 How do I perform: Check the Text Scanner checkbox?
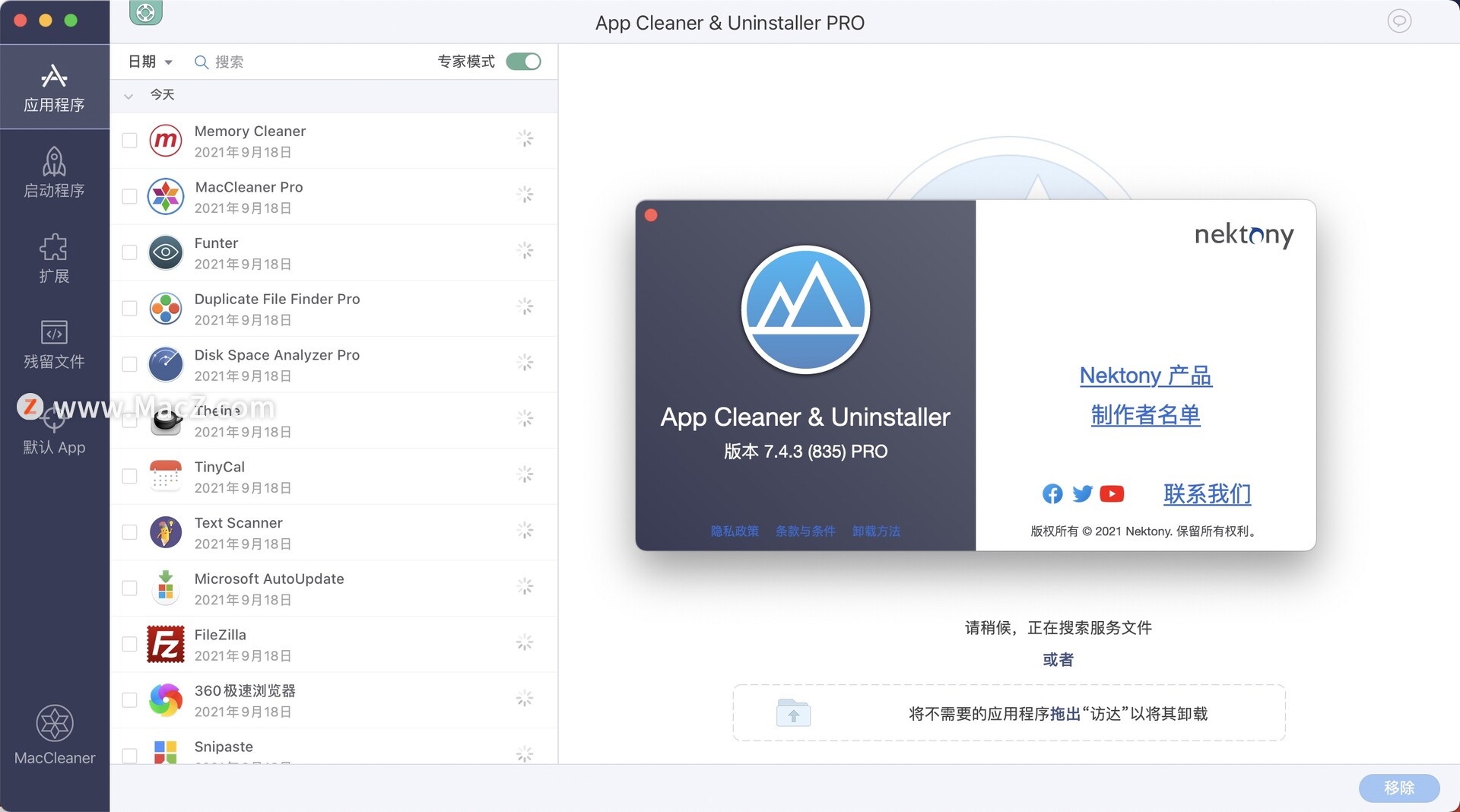[x=130, y=532]
